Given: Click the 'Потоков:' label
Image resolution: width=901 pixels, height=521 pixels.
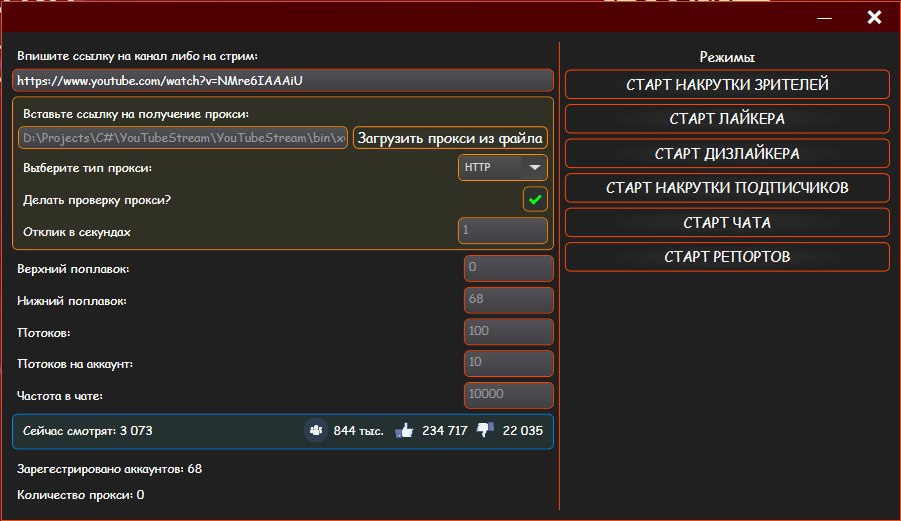Looking at the screenshot, I should pos(44,333).
